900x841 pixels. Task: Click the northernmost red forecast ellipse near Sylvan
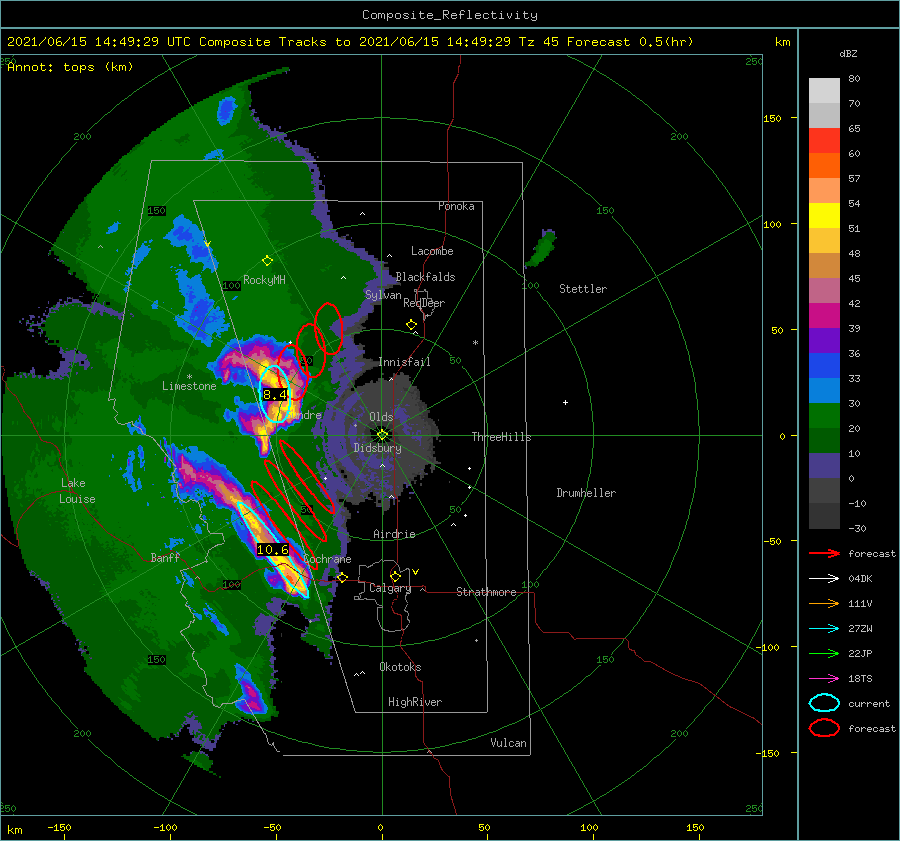[329, 328]
